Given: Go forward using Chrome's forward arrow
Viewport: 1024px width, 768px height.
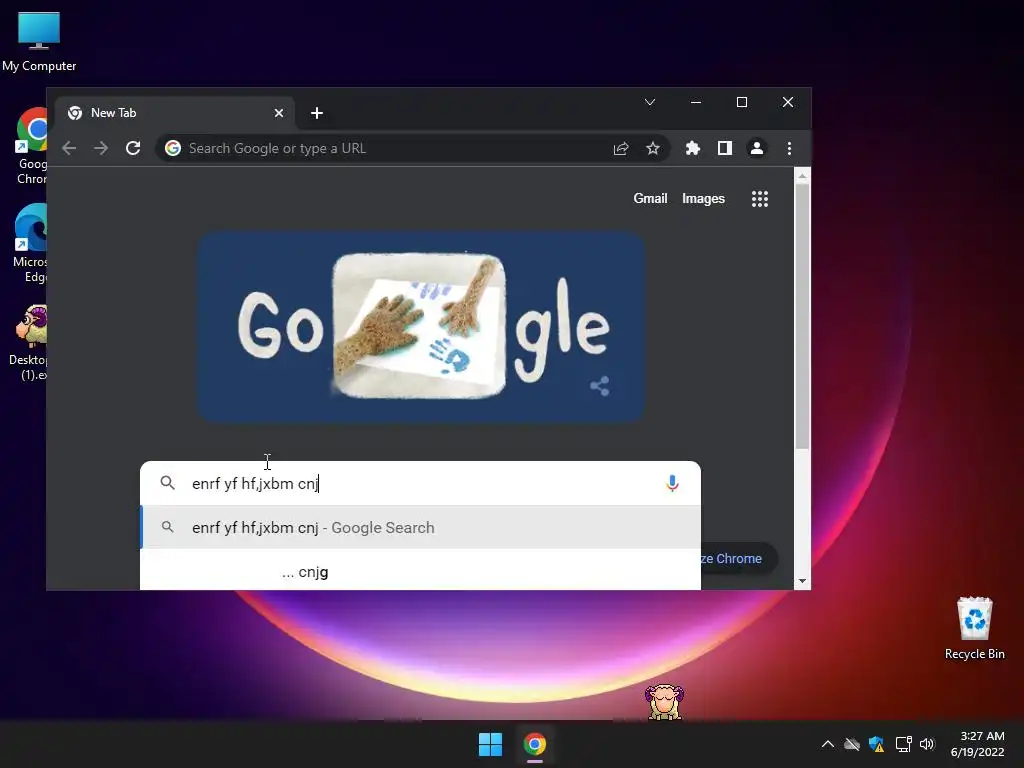Looking at the screenshot, I should pos(101,148).
